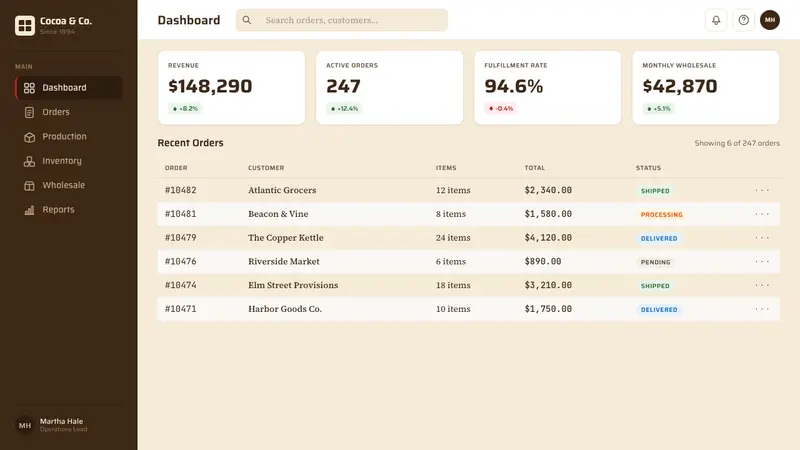This screenshot has height=450, width=800.
Task: Open Production from the sidebar
Action: tap(68, 137)
